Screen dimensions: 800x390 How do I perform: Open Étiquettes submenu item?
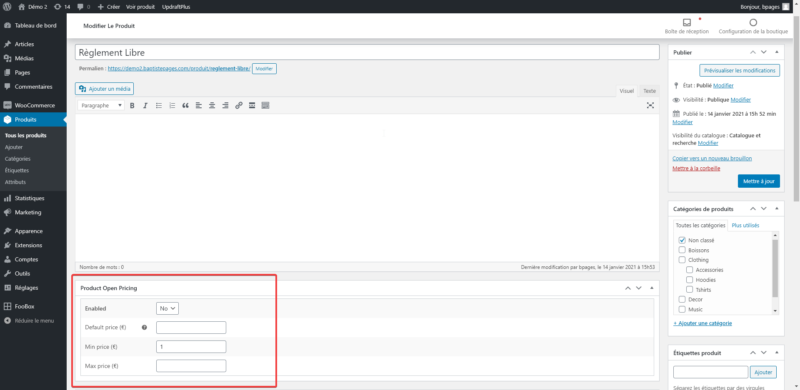pos(17,170)
